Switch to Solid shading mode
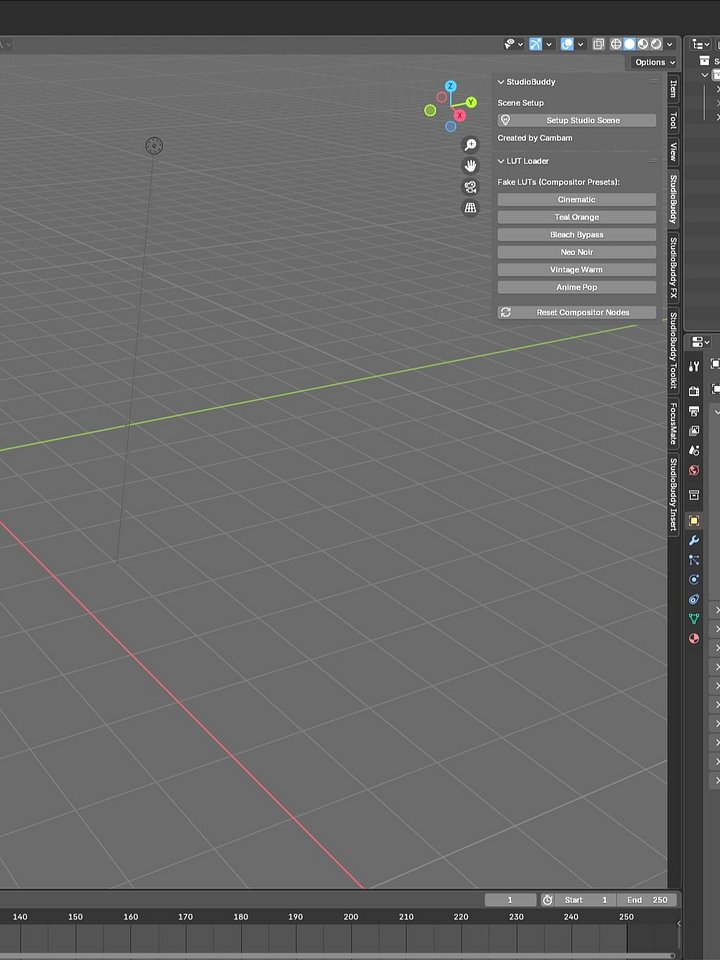This screenshot has height=960, width=720. [629, 44]
